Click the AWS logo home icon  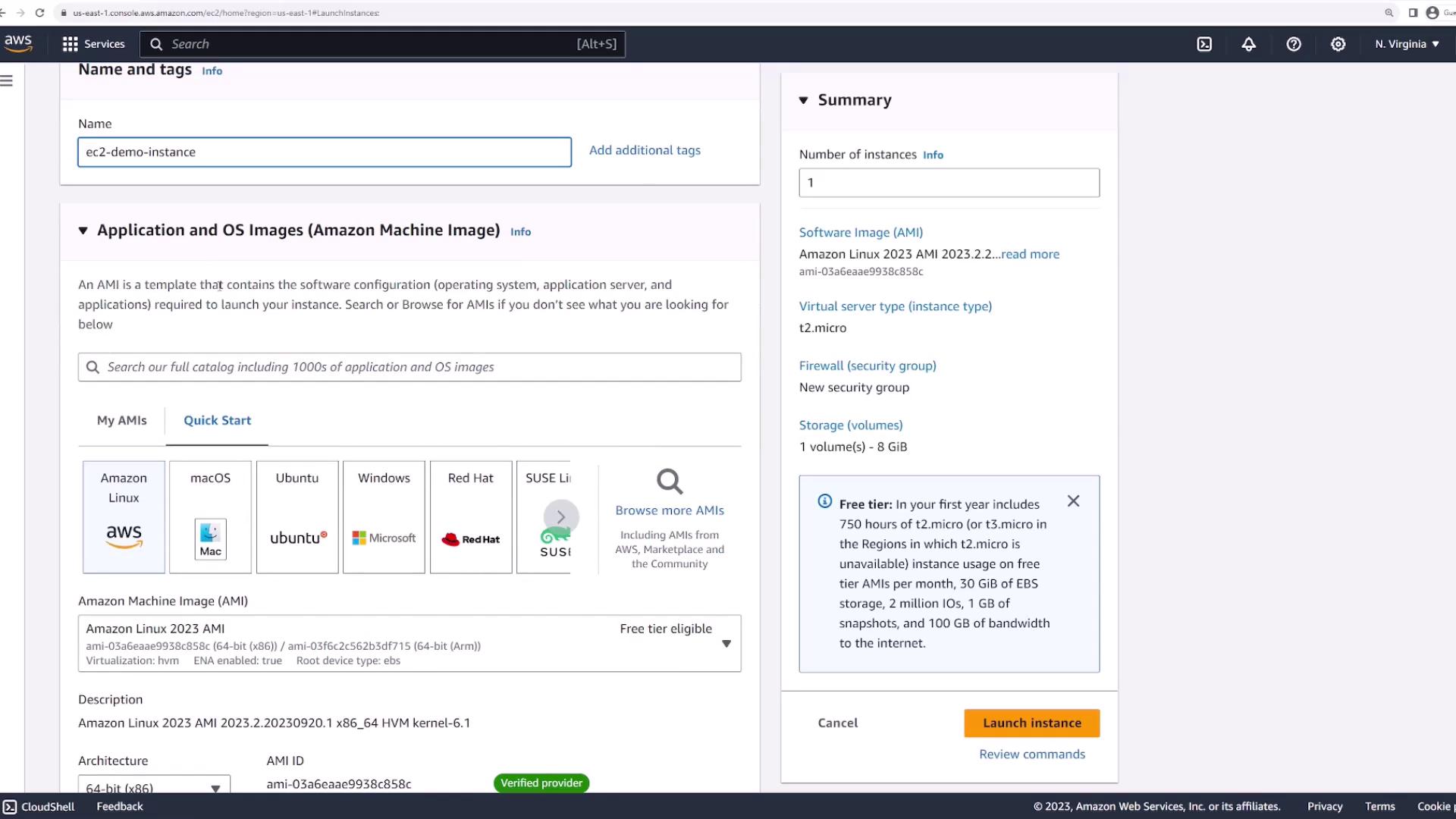click(18, 43)
